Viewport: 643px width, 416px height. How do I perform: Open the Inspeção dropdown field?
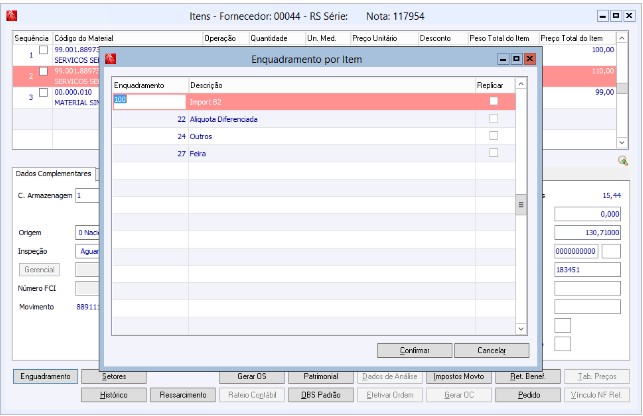click(x=87, y=251)
